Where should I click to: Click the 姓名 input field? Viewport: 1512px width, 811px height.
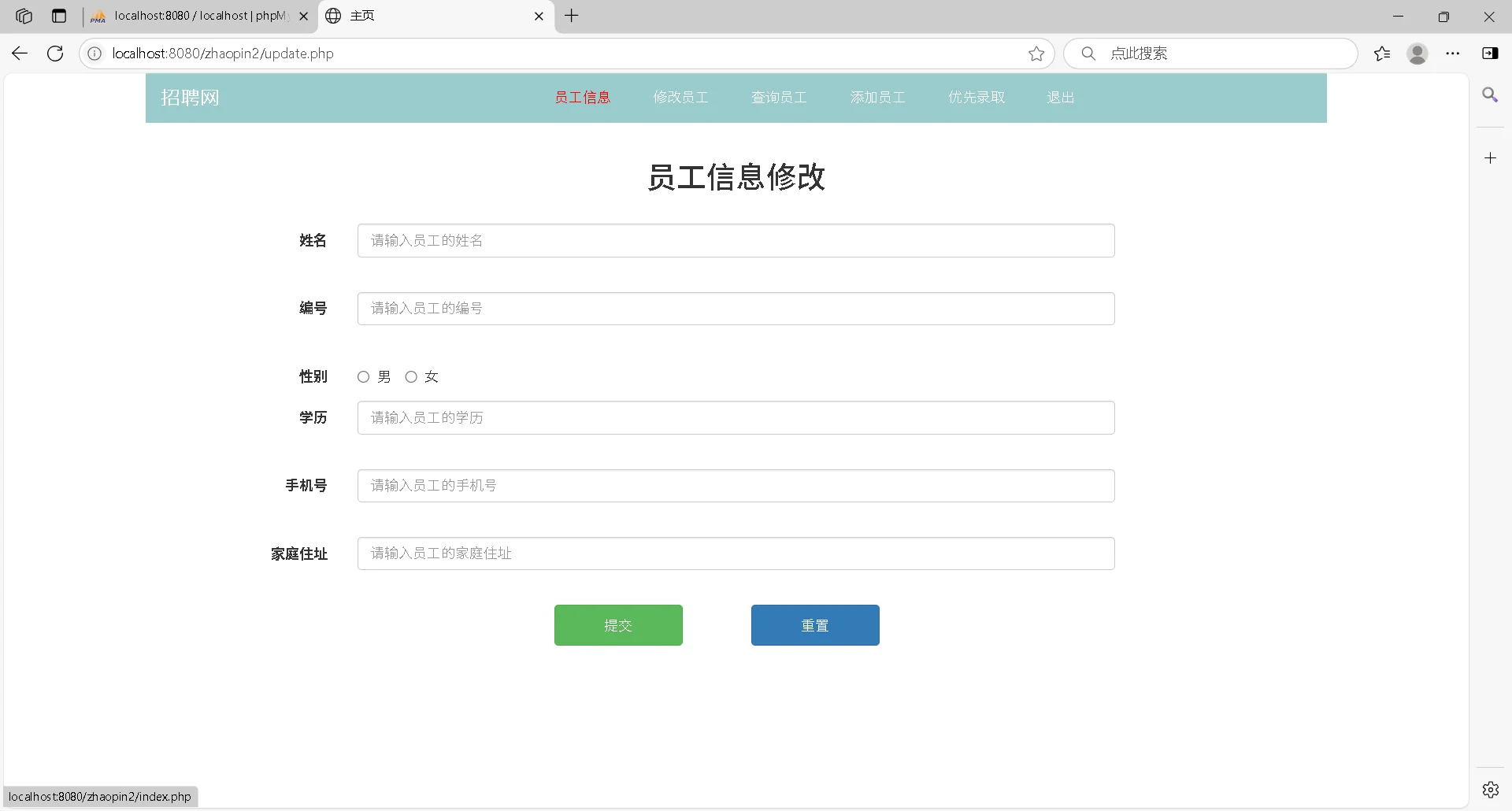[x=735, y=240]
